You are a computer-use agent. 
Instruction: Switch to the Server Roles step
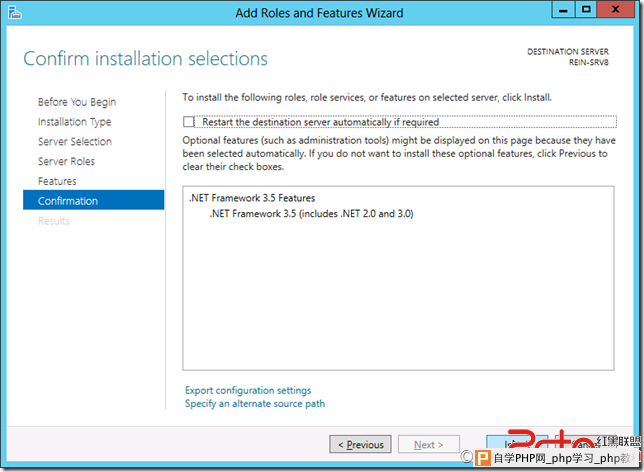tap(66, 161)
